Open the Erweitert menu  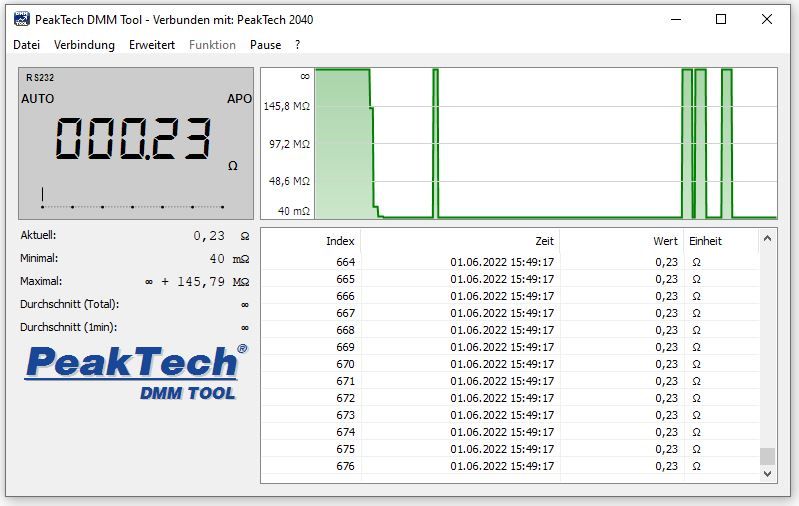pos(152,45)
